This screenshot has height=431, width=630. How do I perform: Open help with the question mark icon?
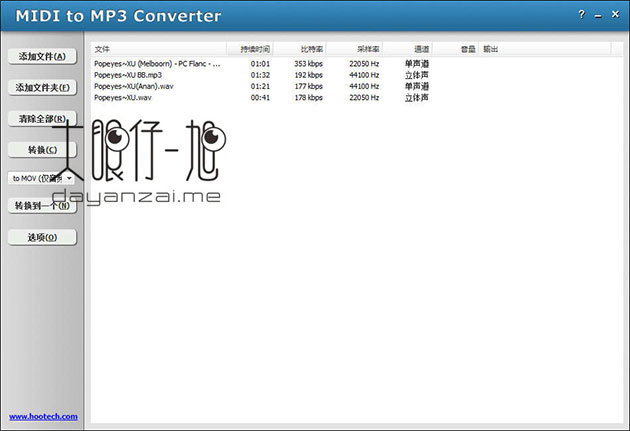581,15
